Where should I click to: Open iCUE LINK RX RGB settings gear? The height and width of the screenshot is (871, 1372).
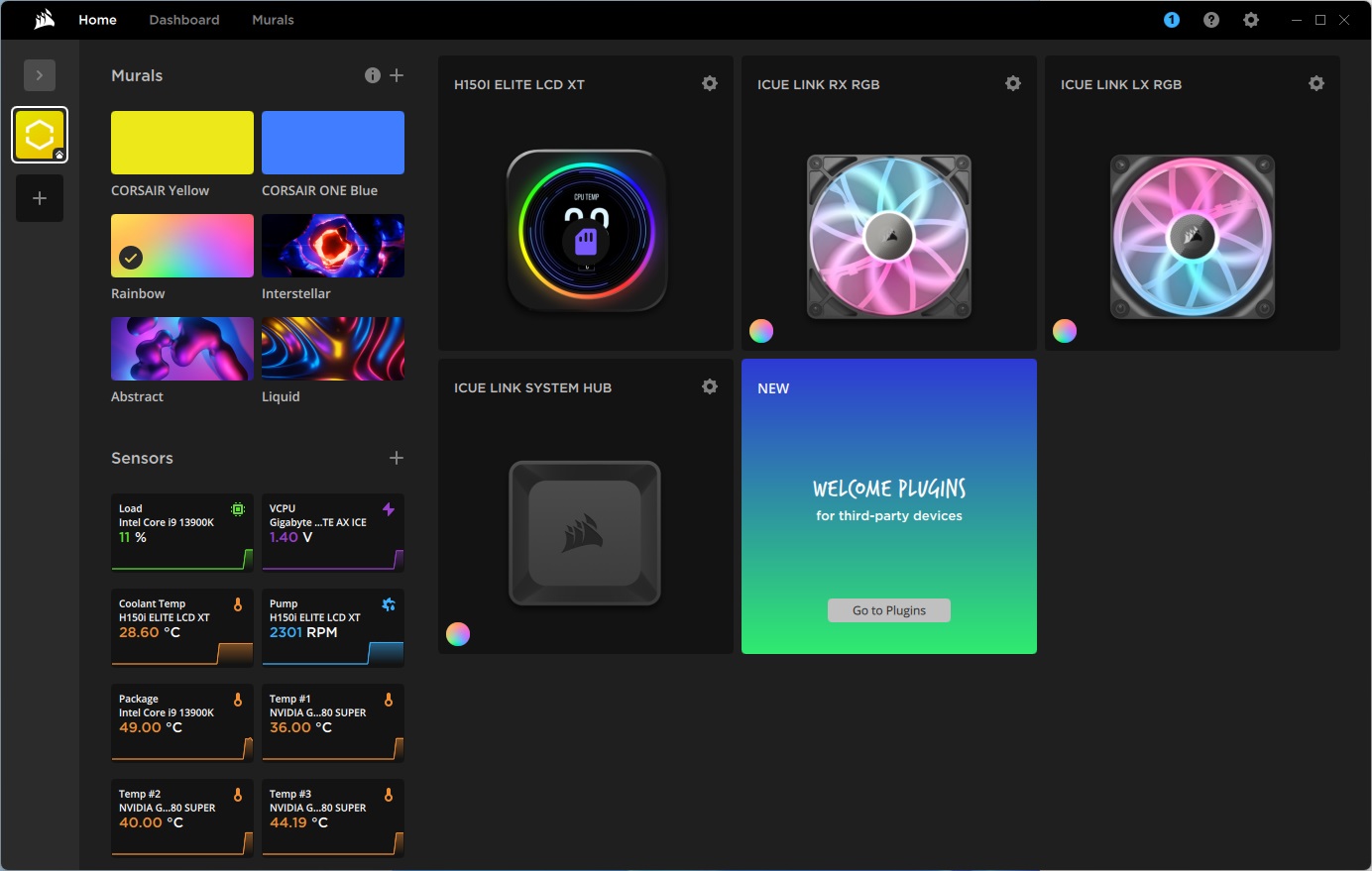pyautogui.click(x=1013, y=83)
